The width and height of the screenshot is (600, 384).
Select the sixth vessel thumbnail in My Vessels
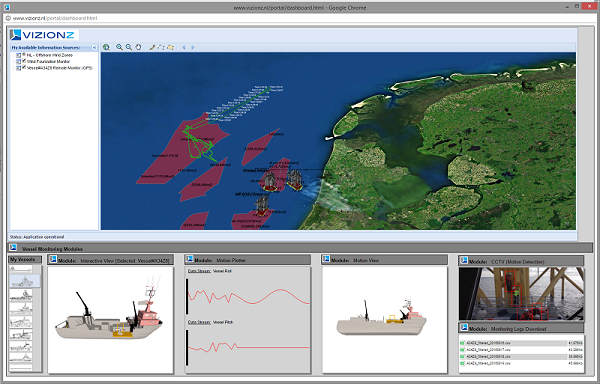[21, 335]
